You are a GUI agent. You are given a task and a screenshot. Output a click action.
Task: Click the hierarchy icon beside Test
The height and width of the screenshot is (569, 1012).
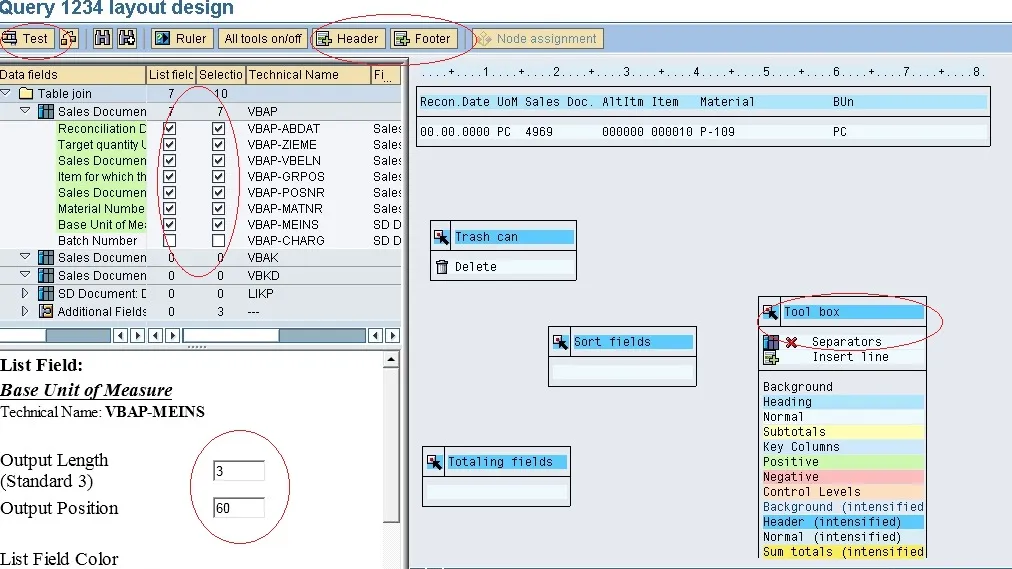point(68,39)
